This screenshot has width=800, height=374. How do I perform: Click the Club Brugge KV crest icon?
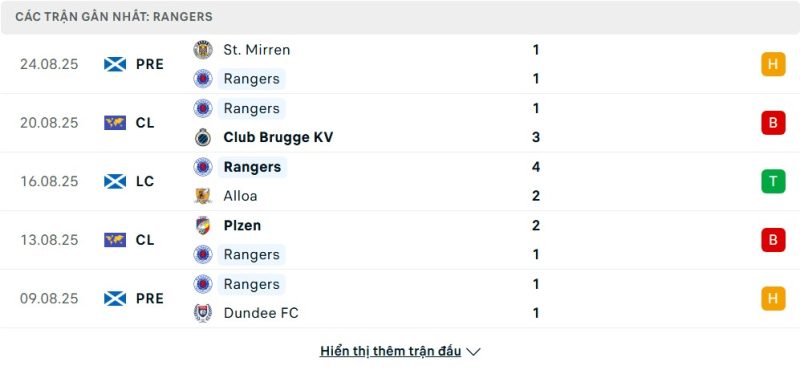203,137
